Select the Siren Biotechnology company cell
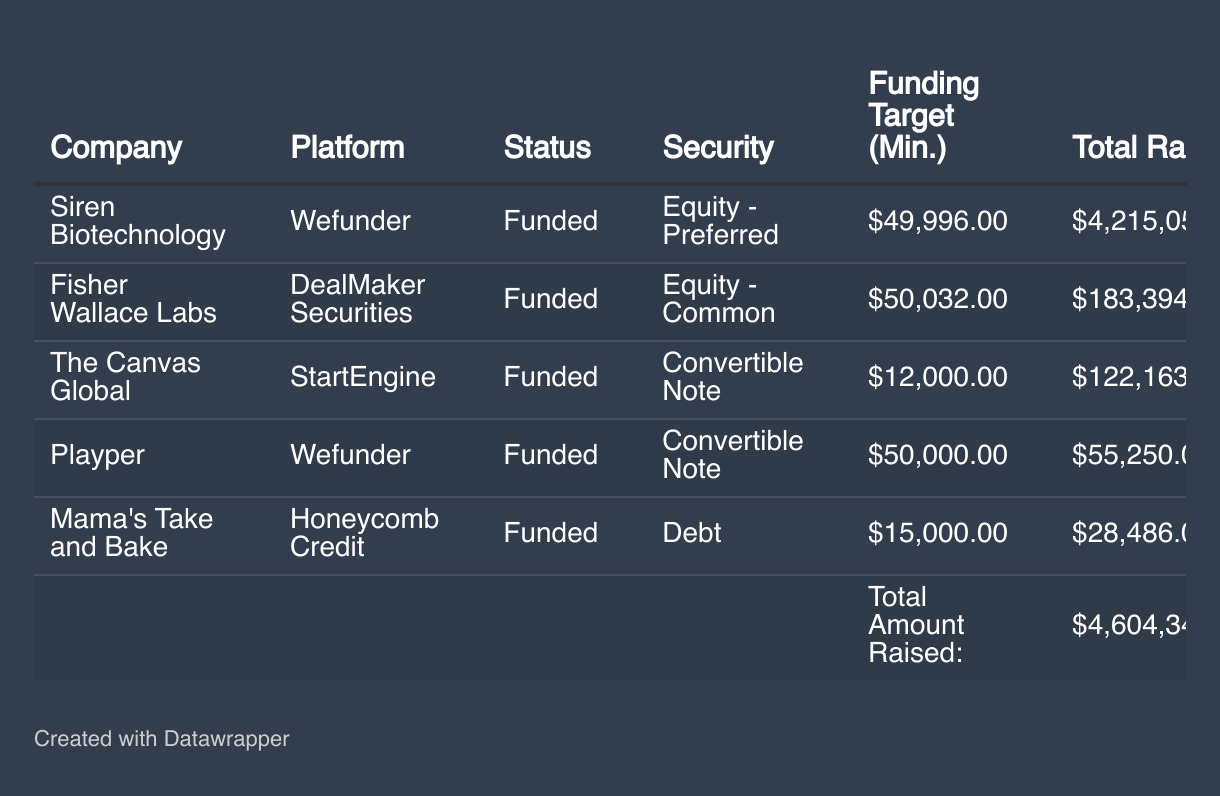Viewport: 1220px width, 796px height. point(137,221)
